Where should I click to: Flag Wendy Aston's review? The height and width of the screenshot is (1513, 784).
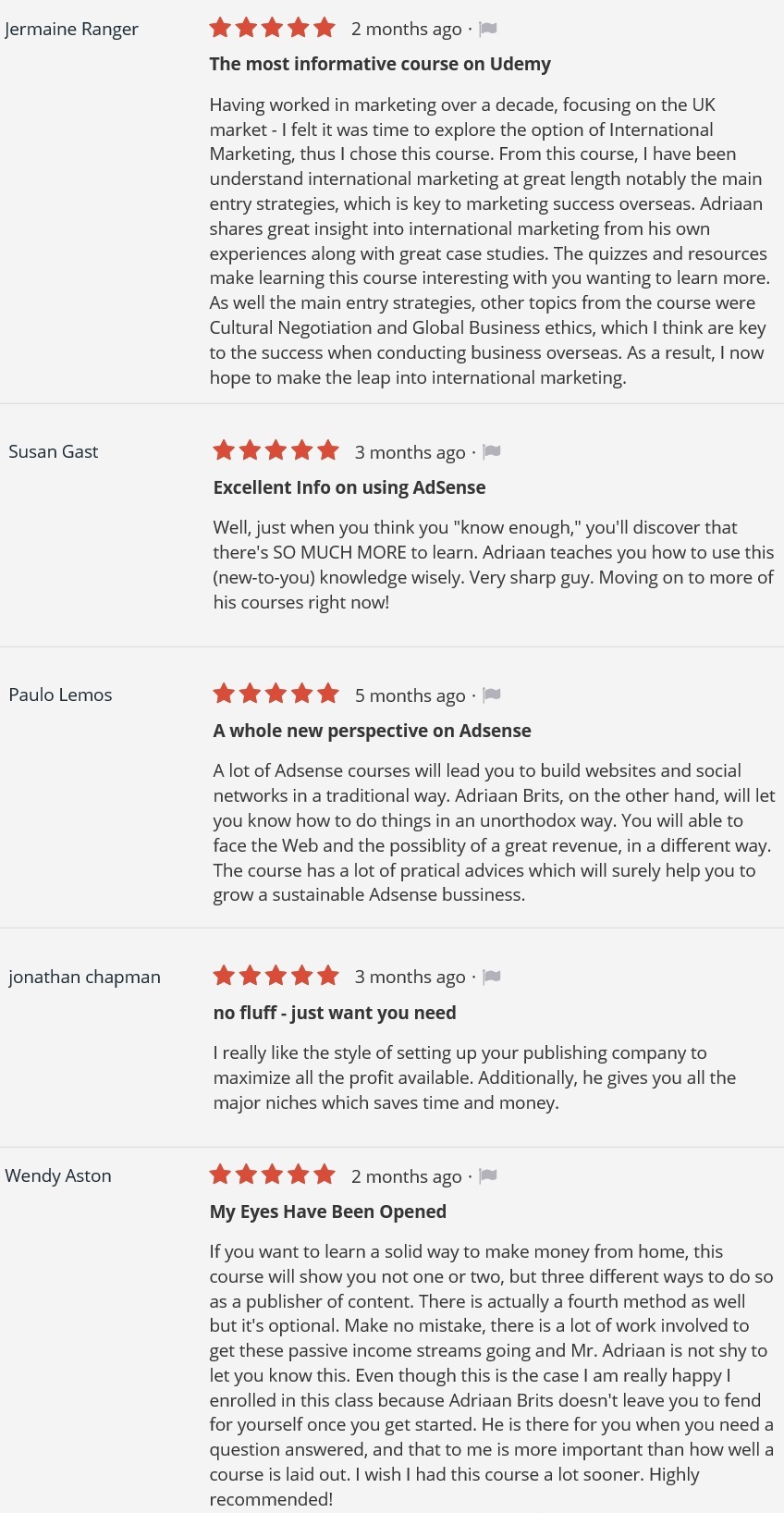tap(488, 1175)
